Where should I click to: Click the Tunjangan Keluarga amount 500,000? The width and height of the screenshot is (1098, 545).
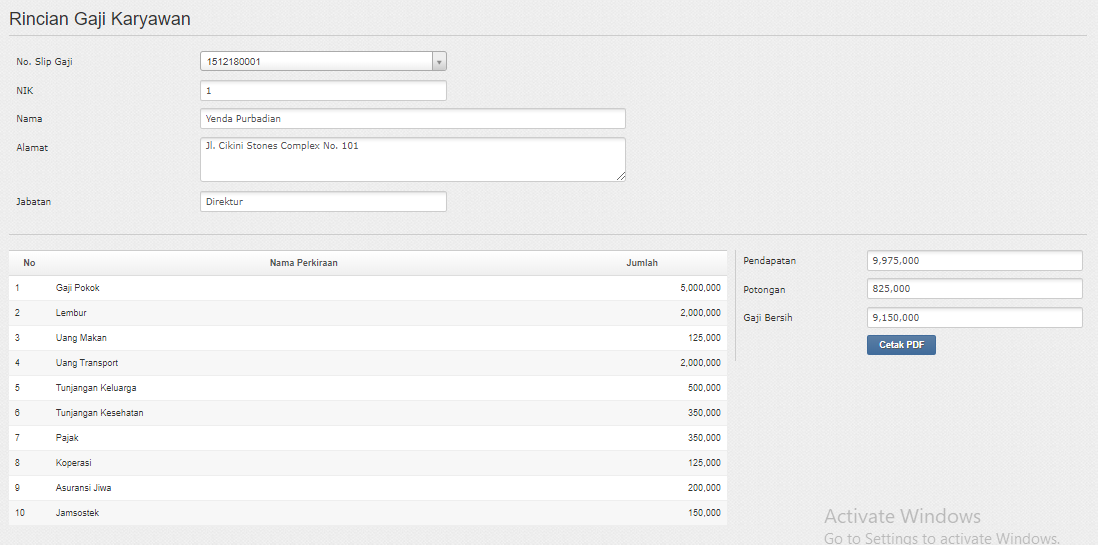(704, 388)
